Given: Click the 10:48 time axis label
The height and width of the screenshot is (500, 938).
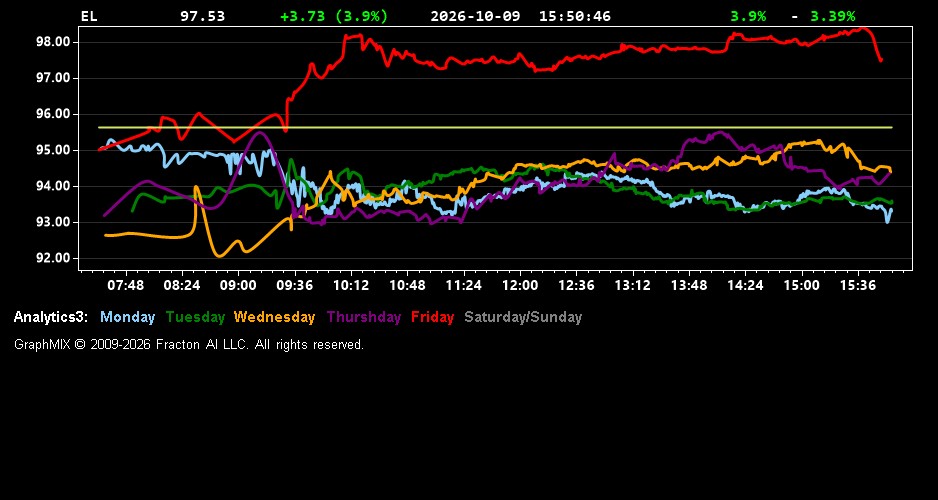Looking at the screenshot, I should 407,286.
